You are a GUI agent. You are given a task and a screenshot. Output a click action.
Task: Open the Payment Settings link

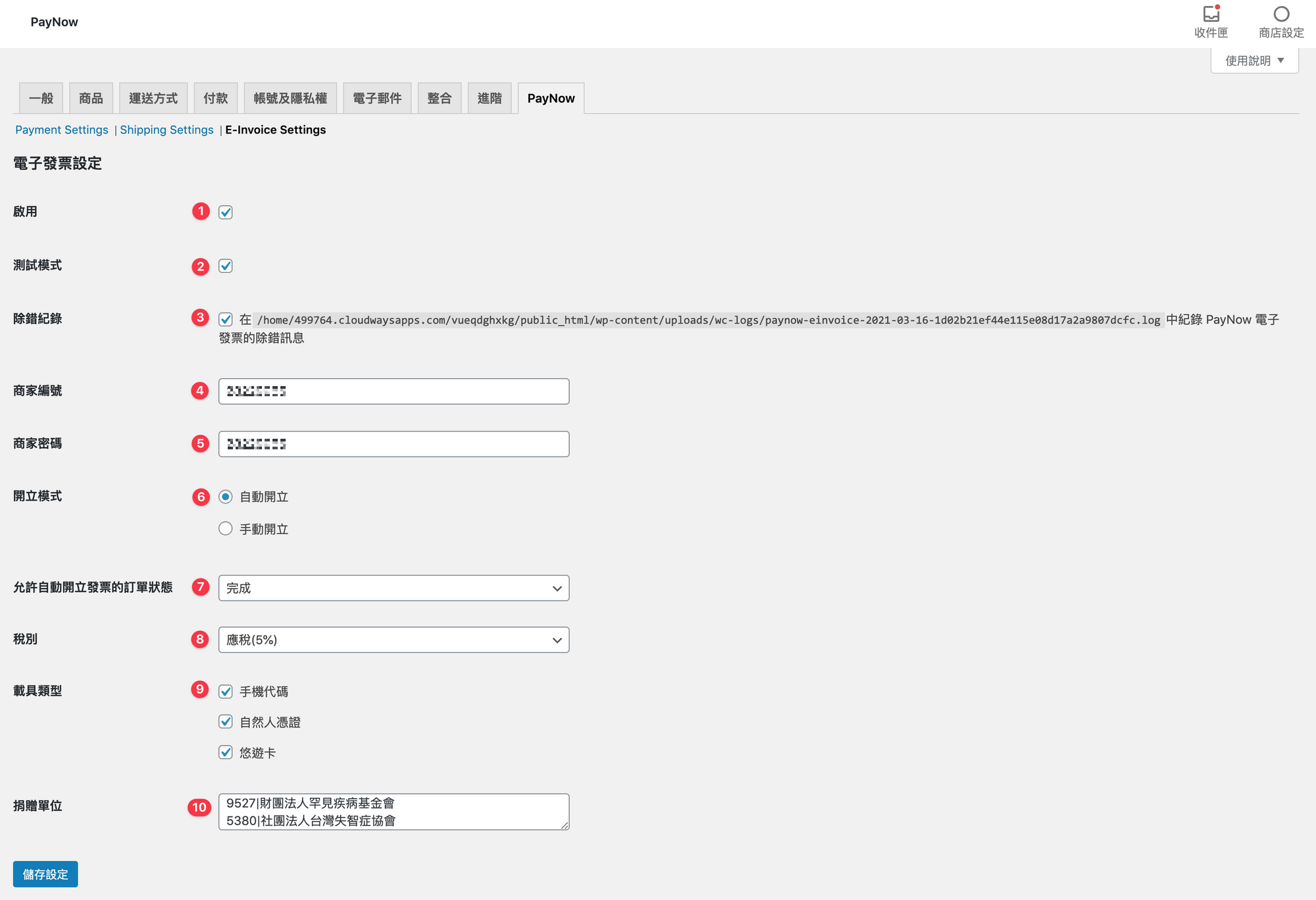[x=62, y=130]
